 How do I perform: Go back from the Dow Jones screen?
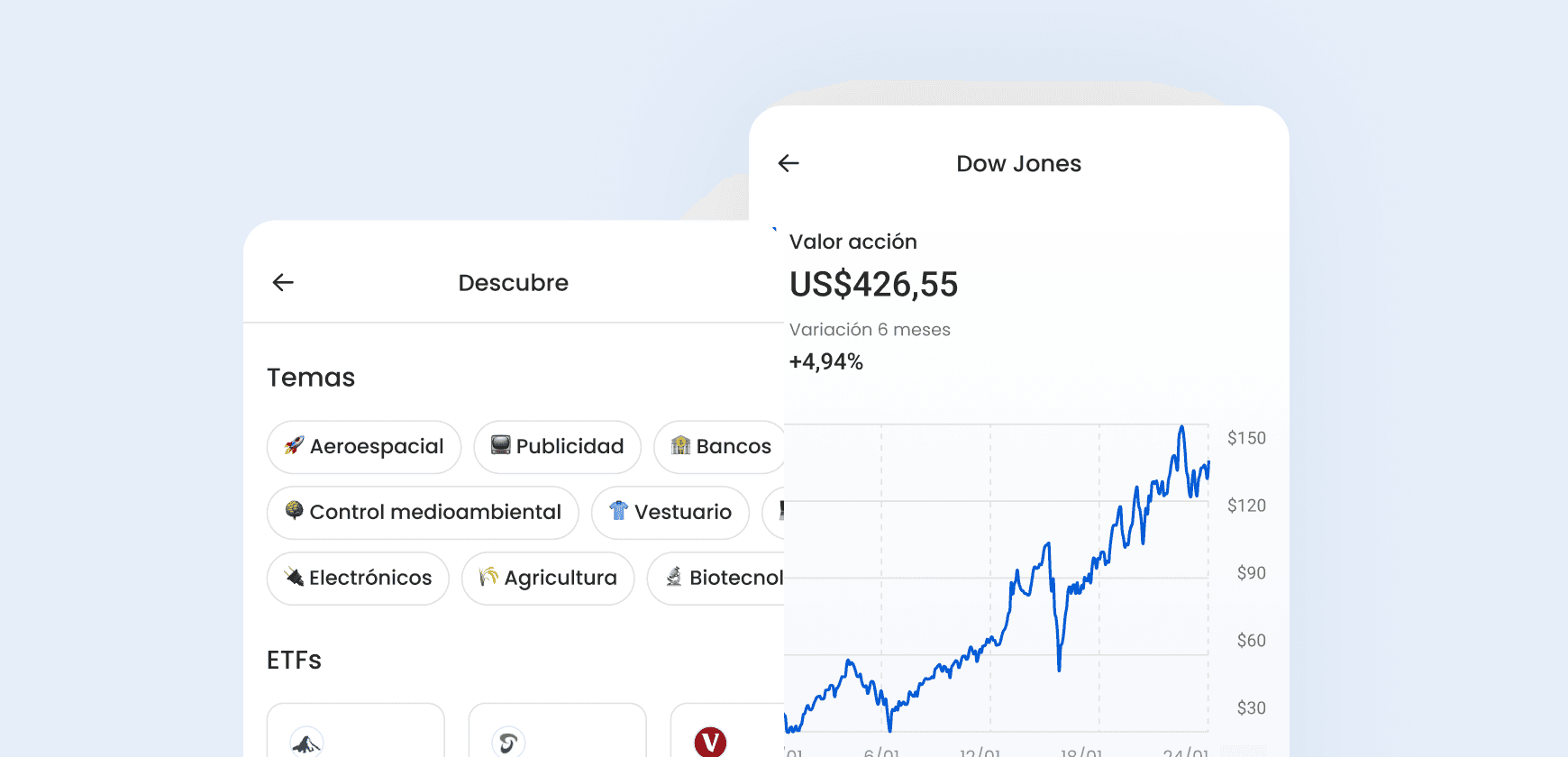(789, 163)
